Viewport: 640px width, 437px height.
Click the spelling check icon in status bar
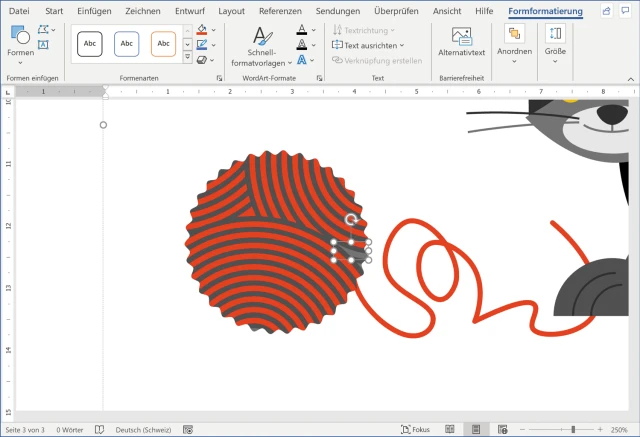click(99, 429)
